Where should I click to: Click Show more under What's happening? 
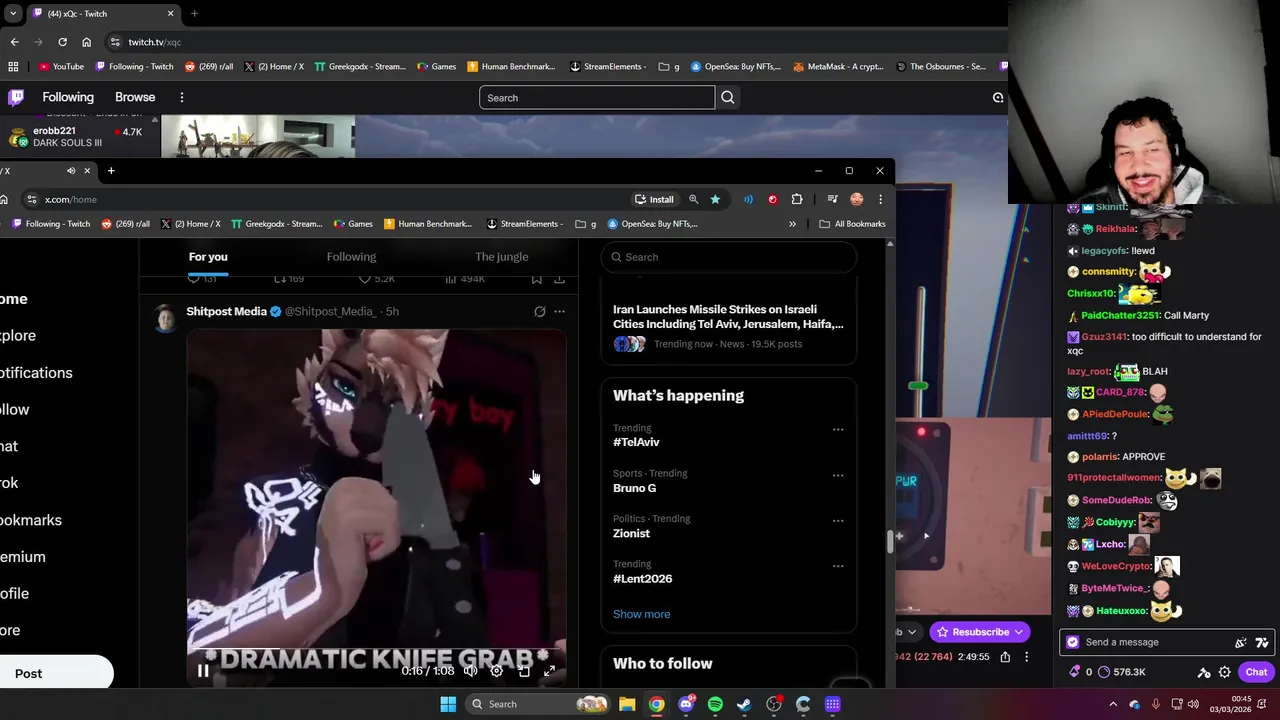pyautogui.click(x=642, y=614)
